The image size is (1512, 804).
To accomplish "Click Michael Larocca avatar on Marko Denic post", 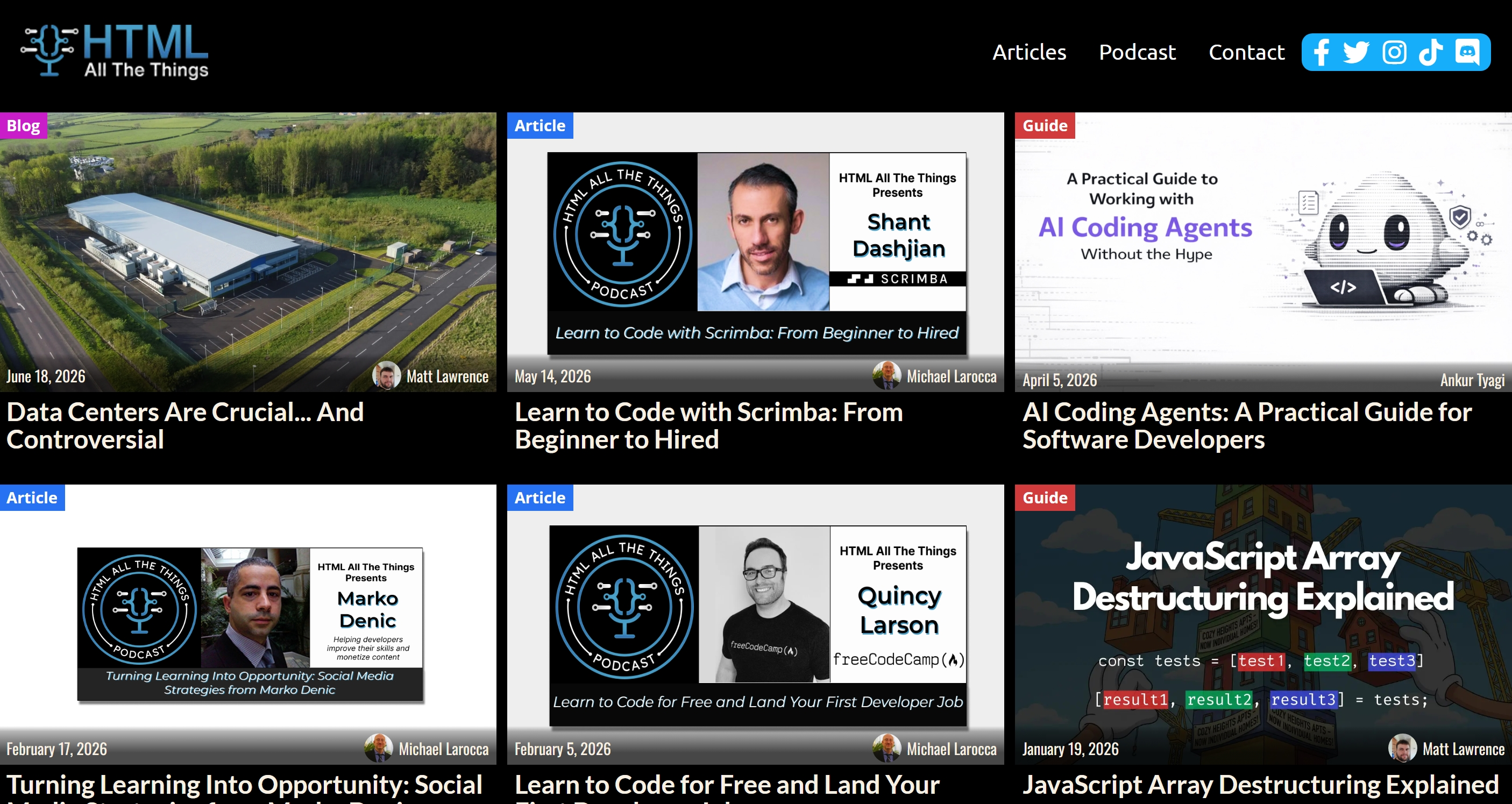I will point(379,748).
